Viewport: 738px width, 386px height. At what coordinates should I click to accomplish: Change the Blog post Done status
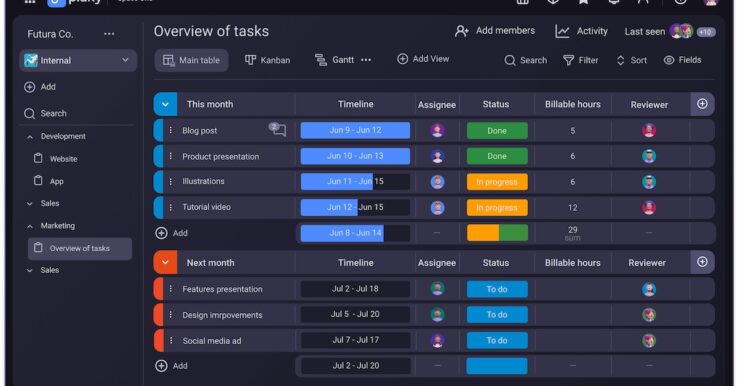tap(497, 131)
